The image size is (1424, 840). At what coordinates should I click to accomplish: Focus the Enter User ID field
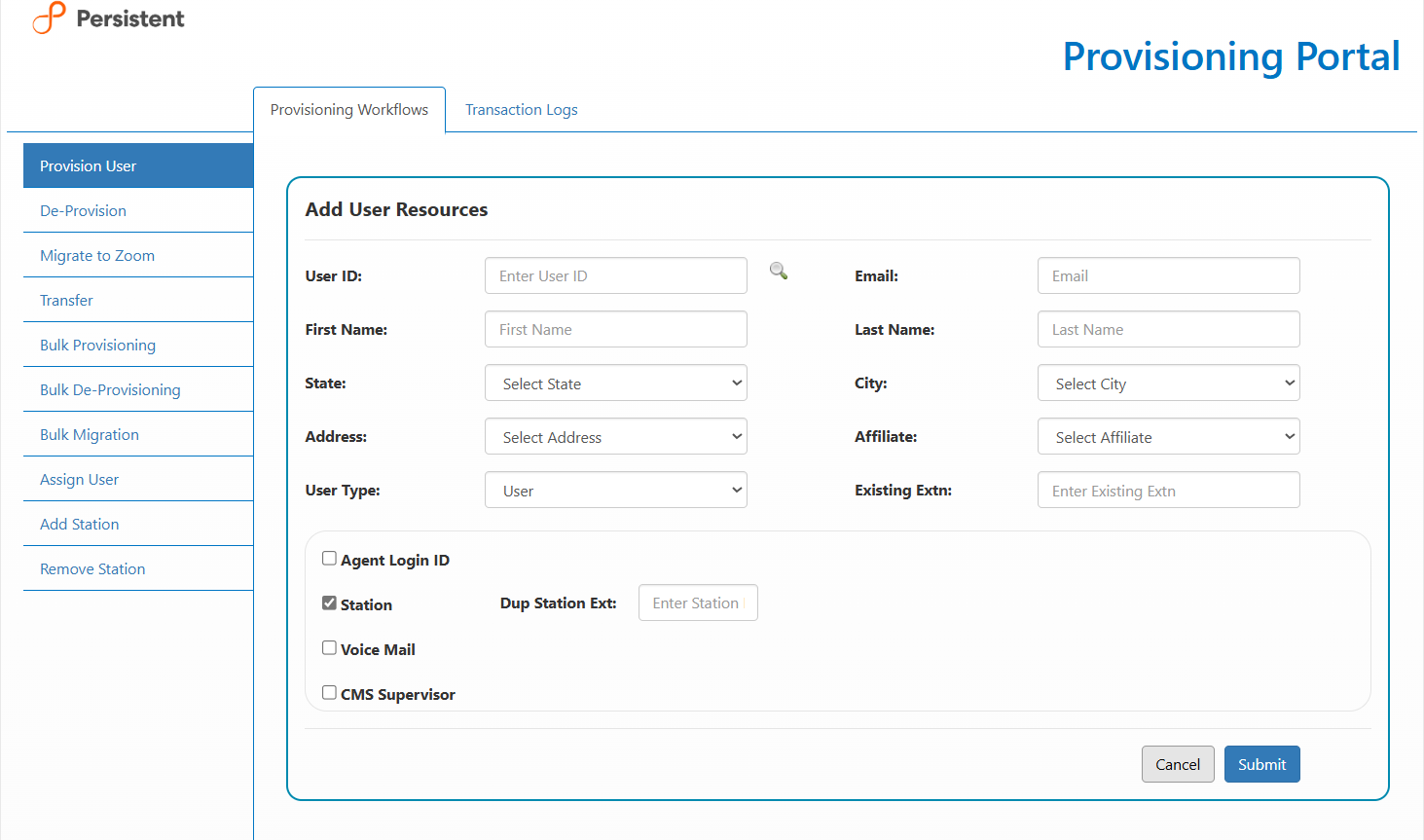click(616, 275)
